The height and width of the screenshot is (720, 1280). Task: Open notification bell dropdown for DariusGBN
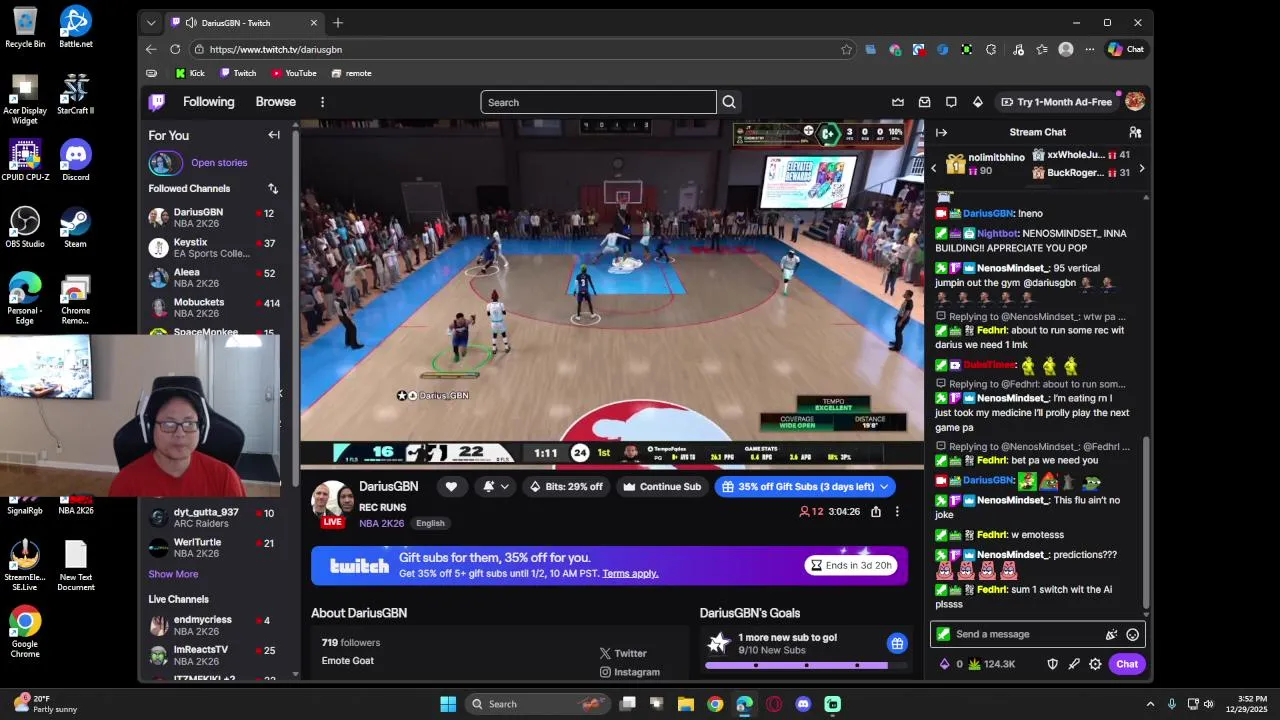(496, 487)
